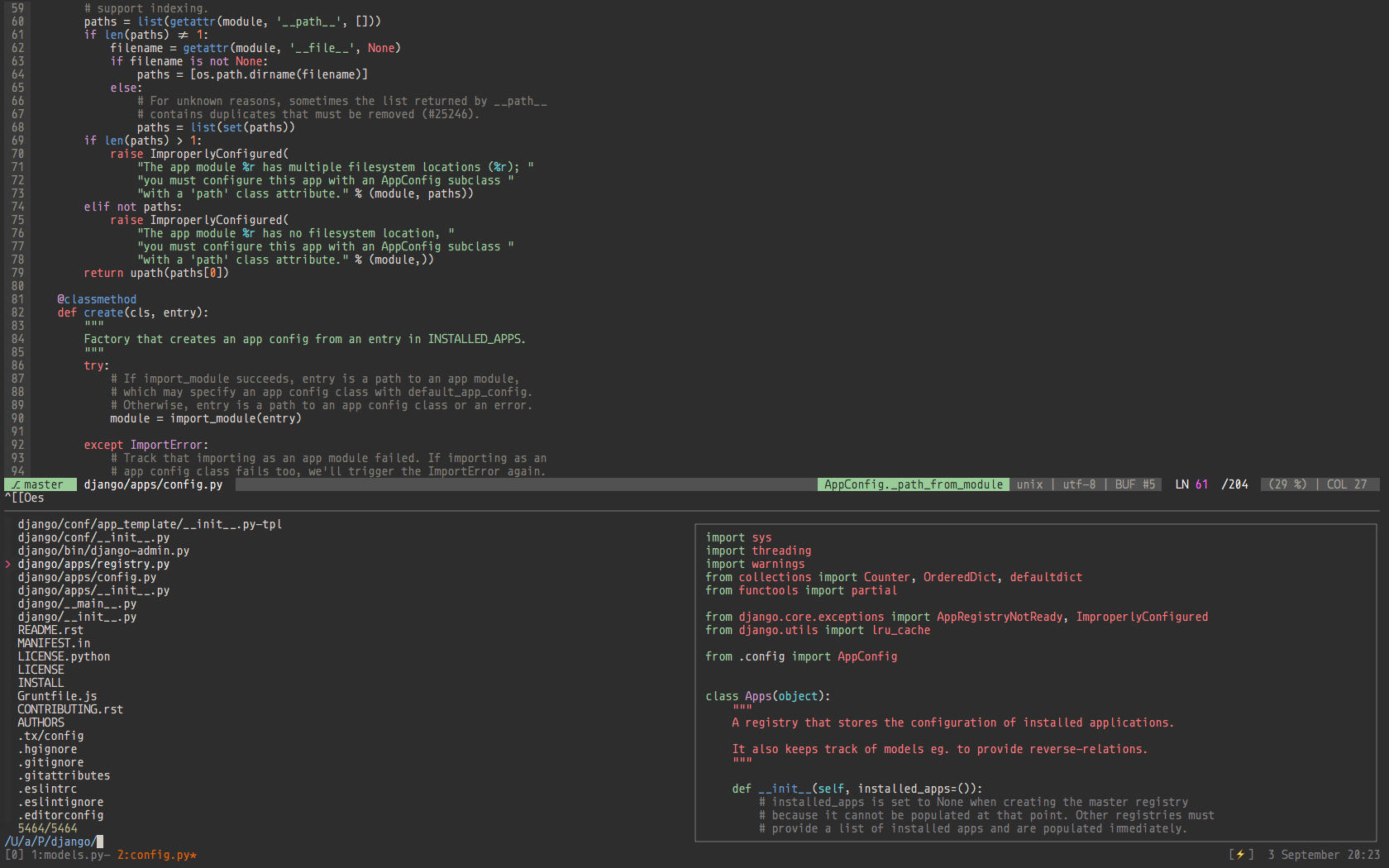Viewport: 1389px width, 868px height.
Task: Click 'from functools import partial' in preview
Action: [x=801, y=590]
